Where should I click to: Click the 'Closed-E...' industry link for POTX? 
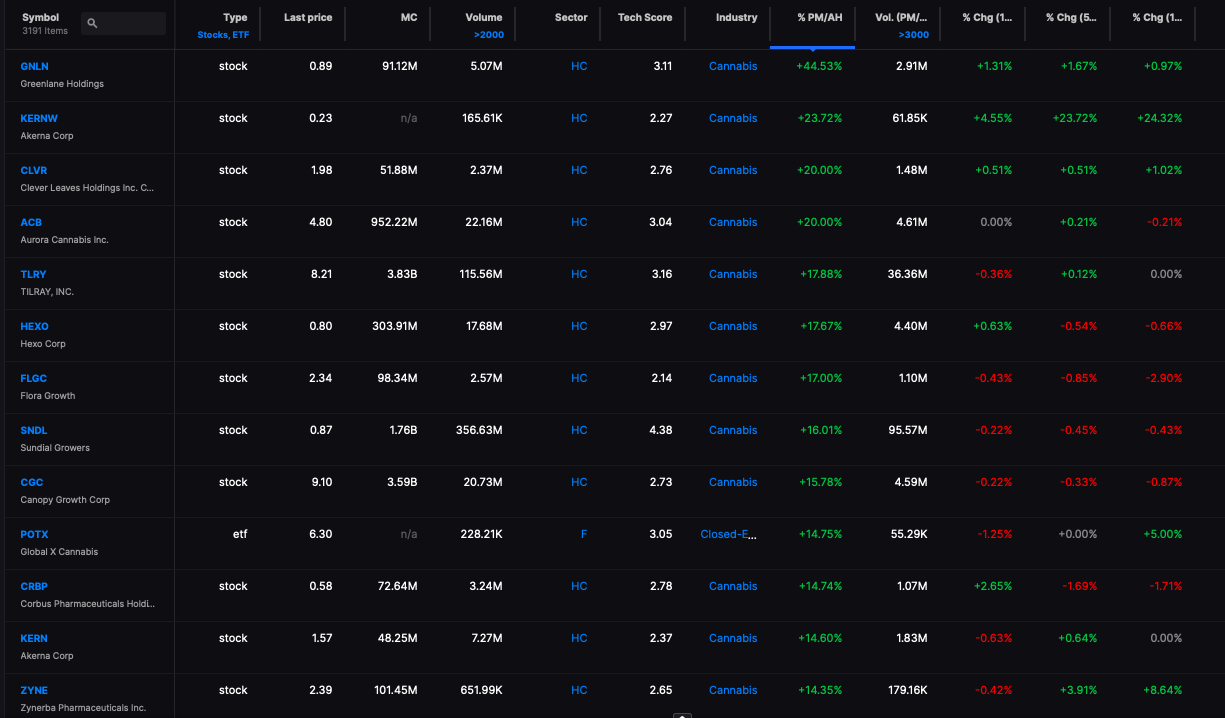[x=729, y=534]
